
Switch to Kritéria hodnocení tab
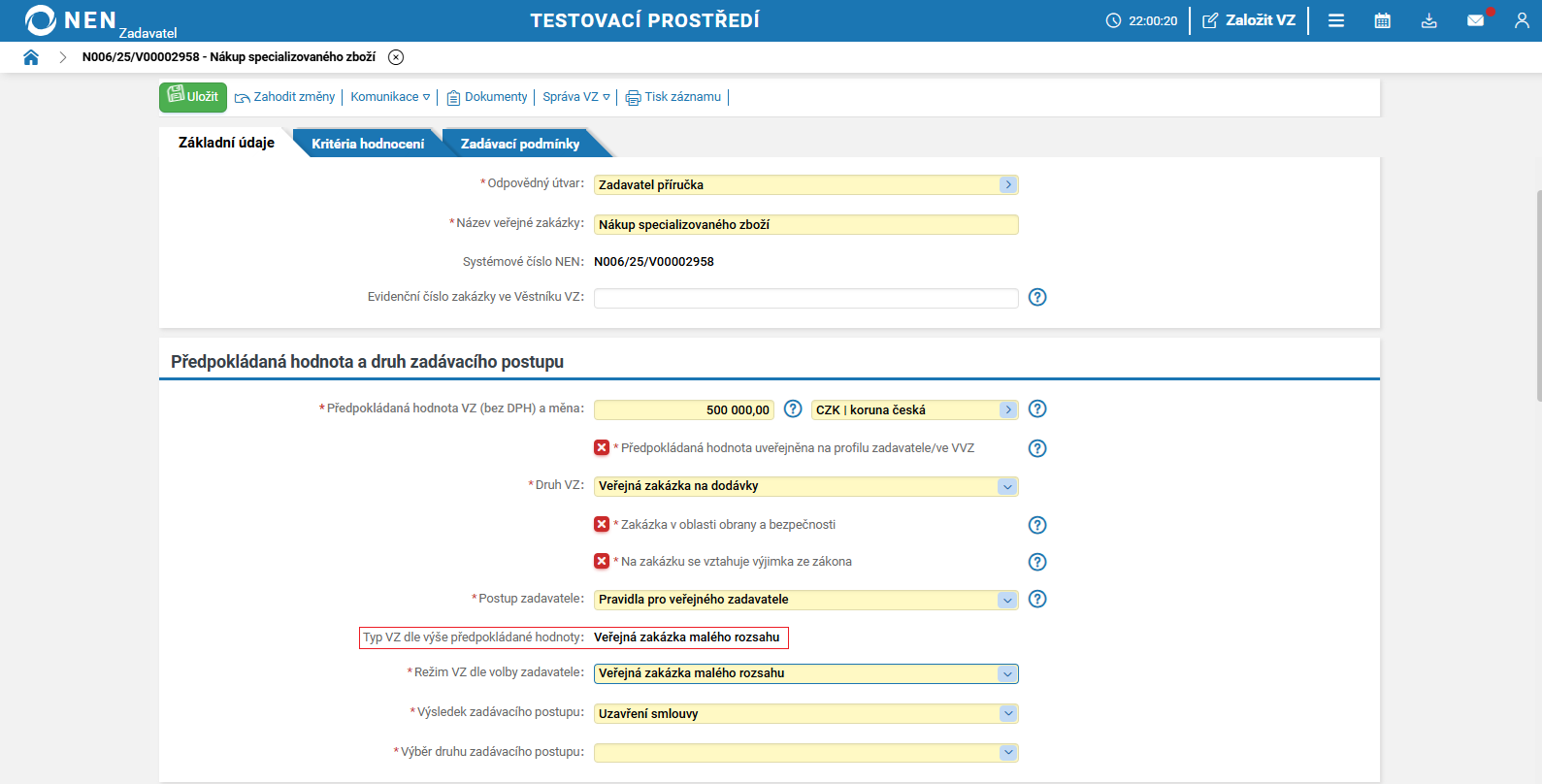[368, 144]
